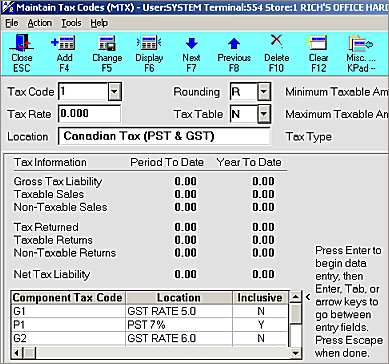Go to next record with Next F7
Screen dimensions: 389x364
pyautogui.click(x=191, y=53)
